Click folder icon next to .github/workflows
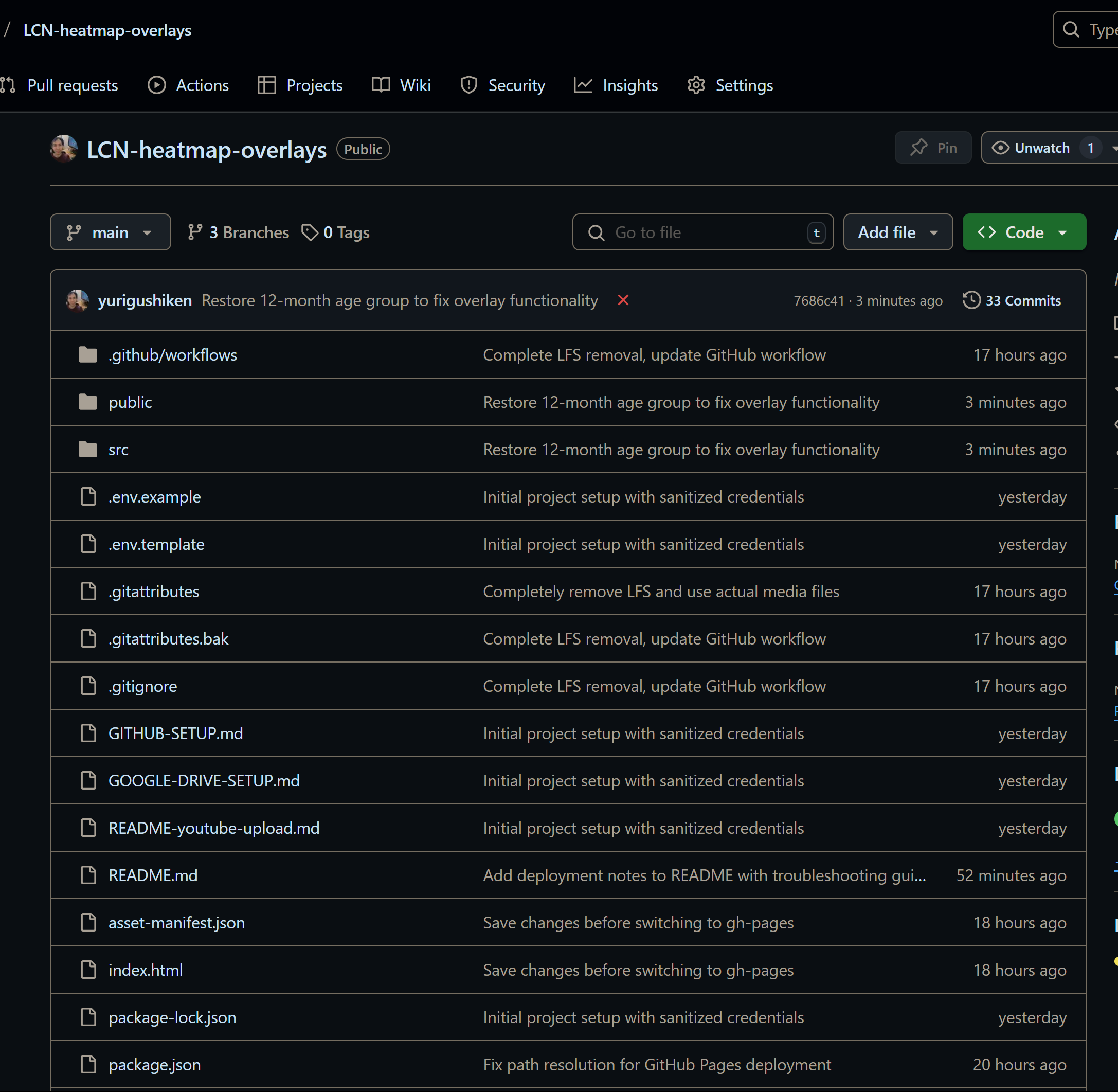This screenshot has height=1092, width=1118. click(x=88, y=355)
